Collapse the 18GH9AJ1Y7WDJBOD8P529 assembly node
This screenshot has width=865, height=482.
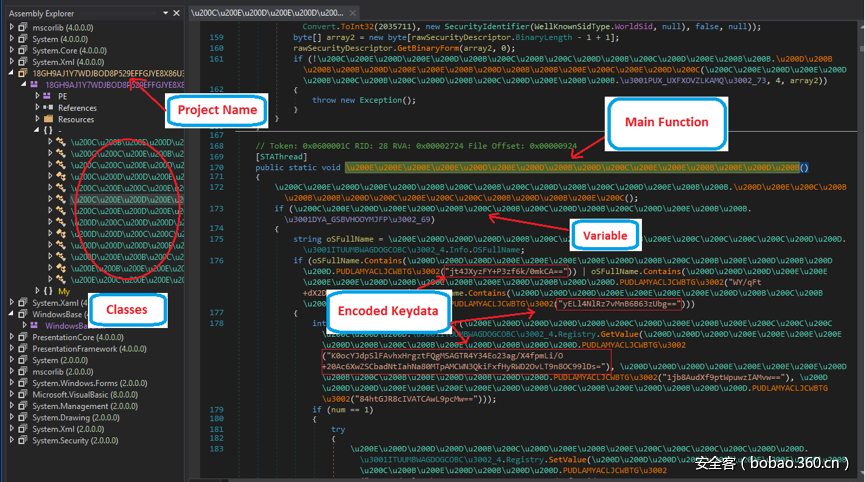[x=10, y=73]
